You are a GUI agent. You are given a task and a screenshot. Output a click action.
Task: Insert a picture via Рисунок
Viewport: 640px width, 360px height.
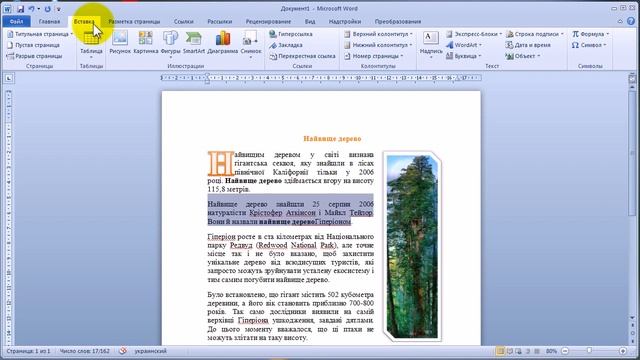(120, 42)
